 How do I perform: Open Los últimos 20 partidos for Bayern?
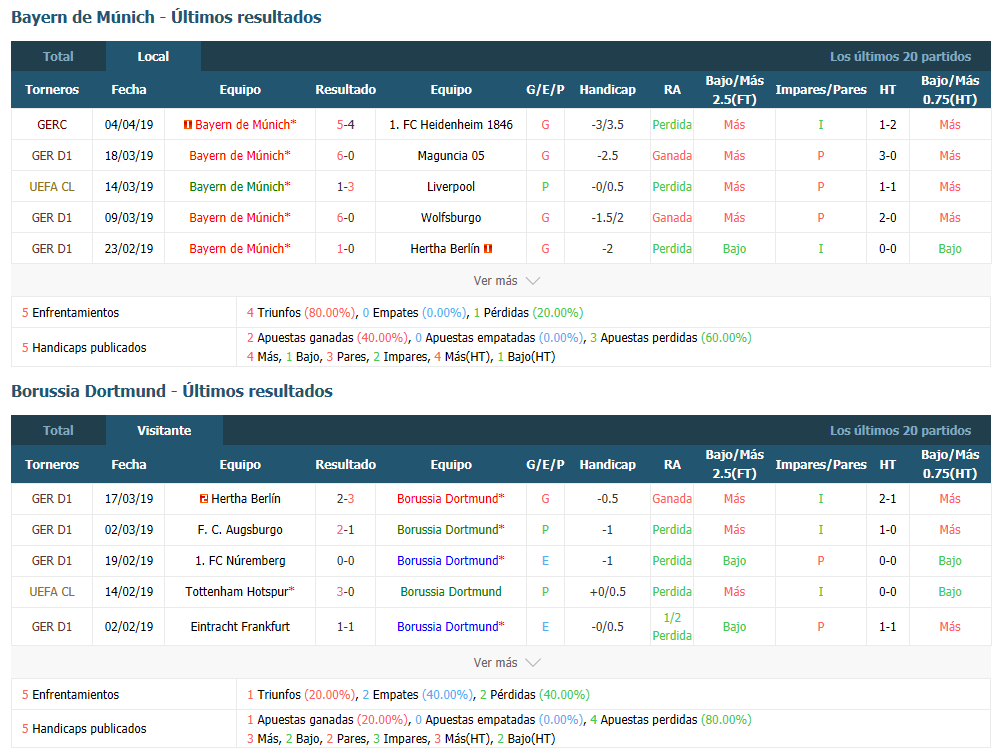coord(900,56)
